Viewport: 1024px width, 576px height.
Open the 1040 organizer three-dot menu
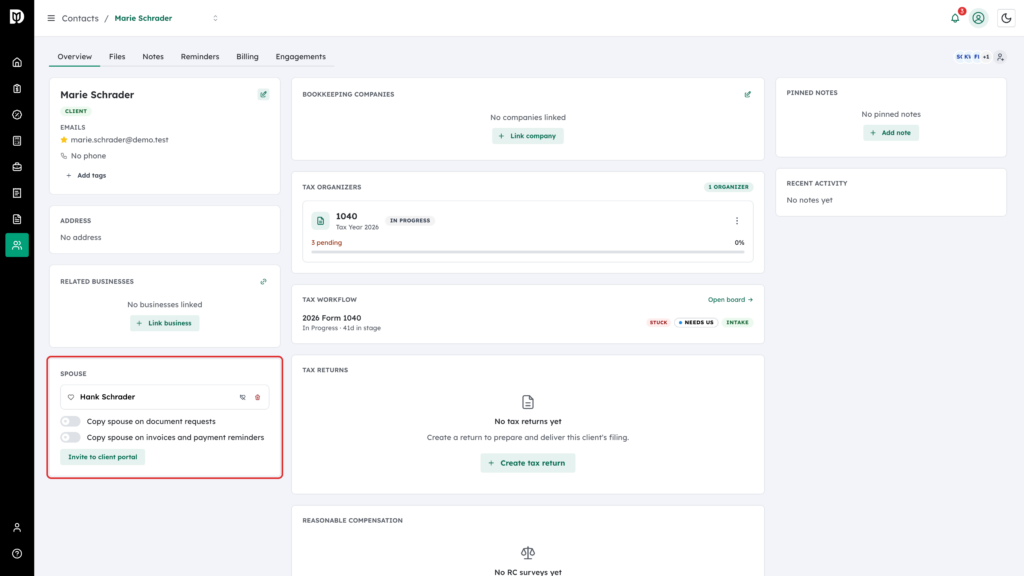[x=737, y=221]
